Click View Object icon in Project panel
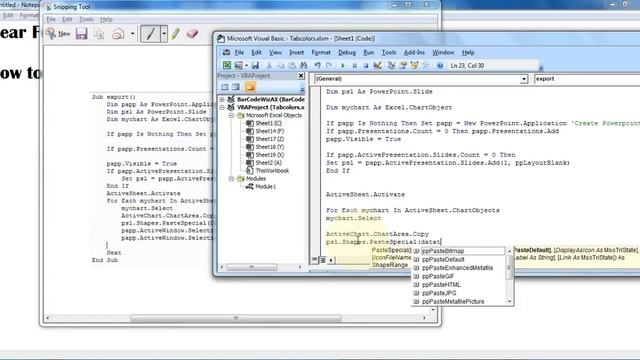 point(236,87)
